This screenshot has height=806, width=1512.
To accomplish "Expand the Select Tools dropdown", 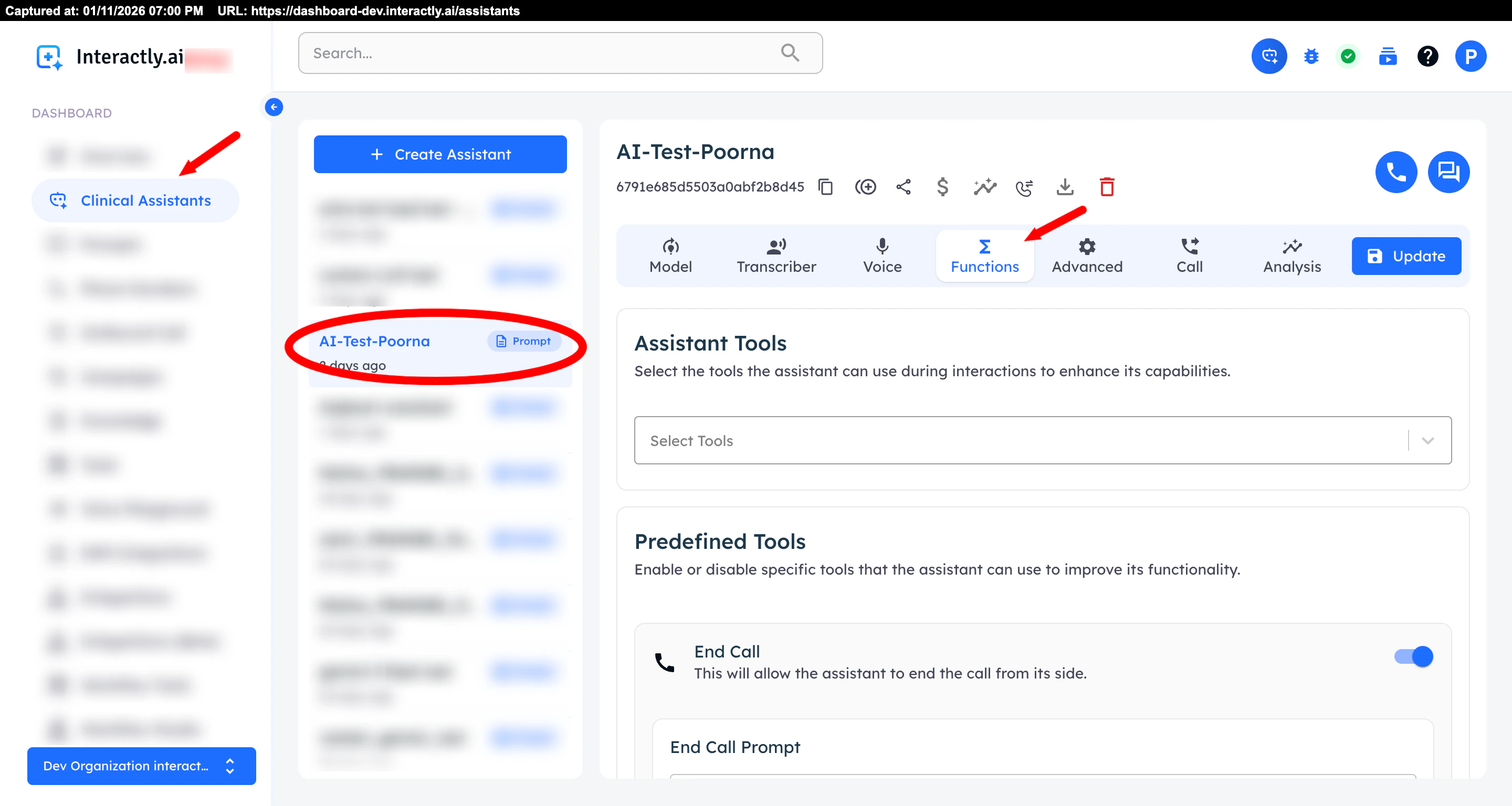I will tap(1427, 441).
